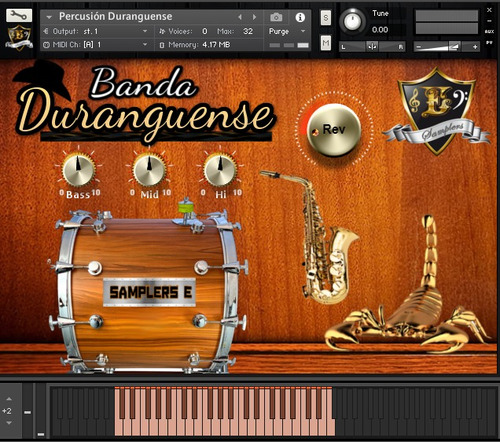The image size is (500, 442).
Task: Play the first highlighted pink key on keyboard
Action: [117, 427]
